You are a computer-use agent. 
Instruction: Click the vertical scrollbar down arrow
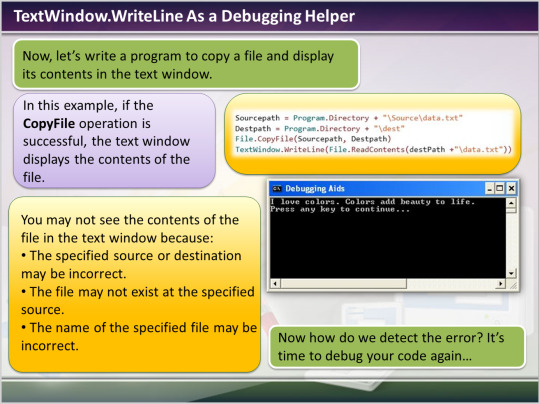click(511, 273)
